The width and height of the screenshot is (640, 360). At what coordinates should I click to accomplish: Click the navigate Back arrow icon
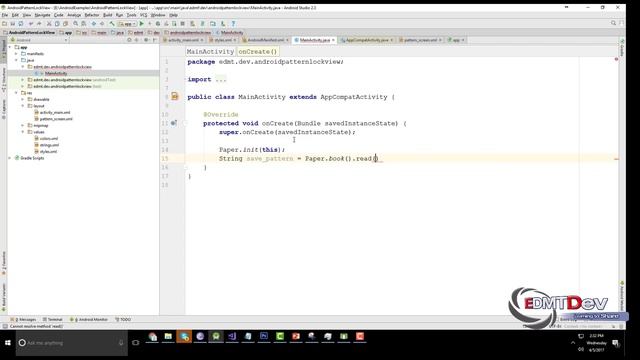pos(94,24)
